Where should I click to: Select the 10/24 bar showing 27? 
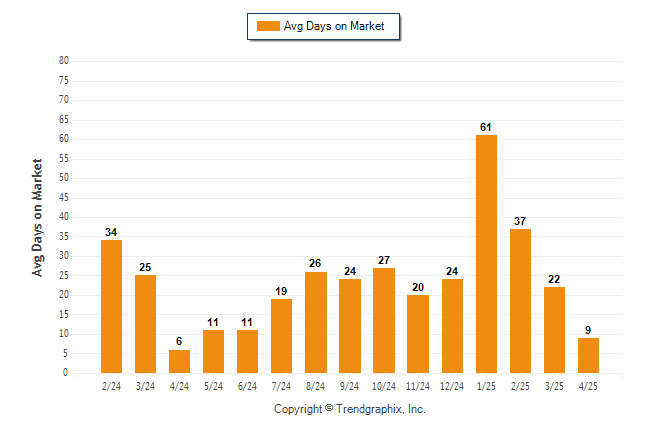pyautogui.click(x=384, y=321)
